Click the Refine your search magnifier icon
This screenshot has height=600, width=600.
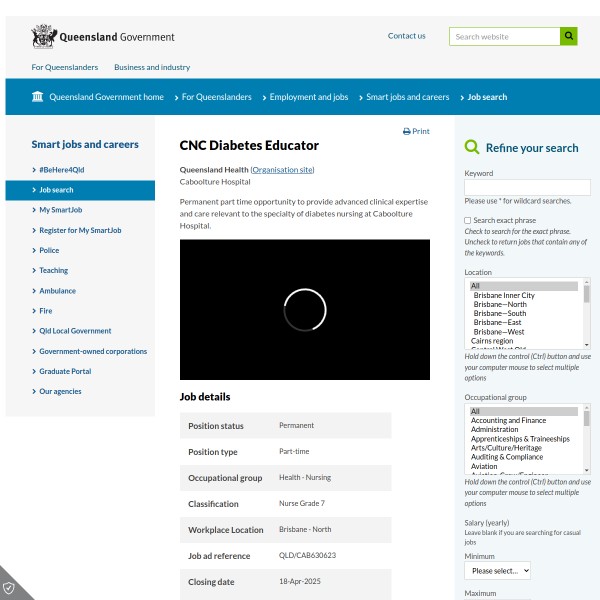[472, 147]
